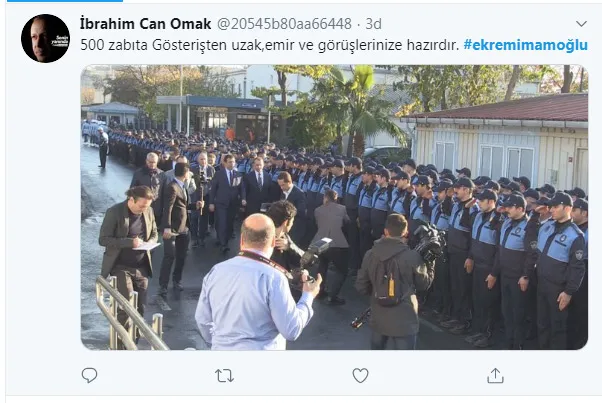Click the man in light blue shirt in photo

tap(255, 288)
